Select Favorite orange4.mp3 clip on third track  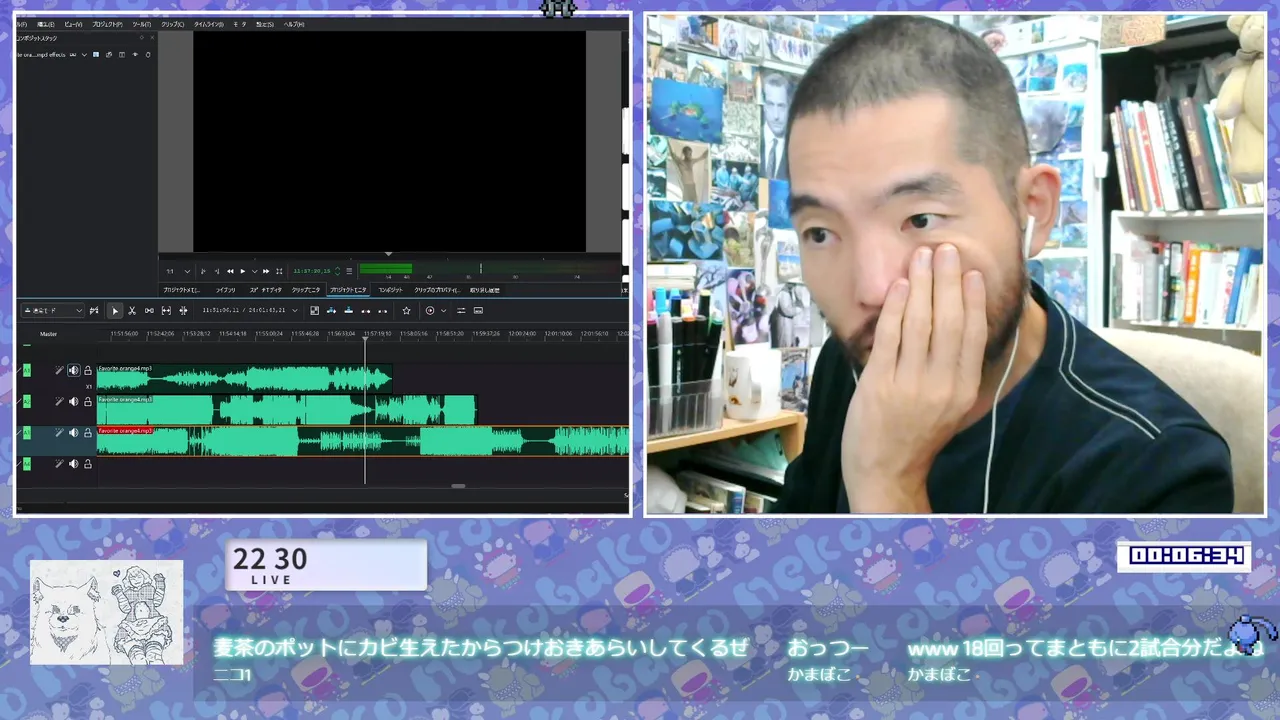click(363, 441)
